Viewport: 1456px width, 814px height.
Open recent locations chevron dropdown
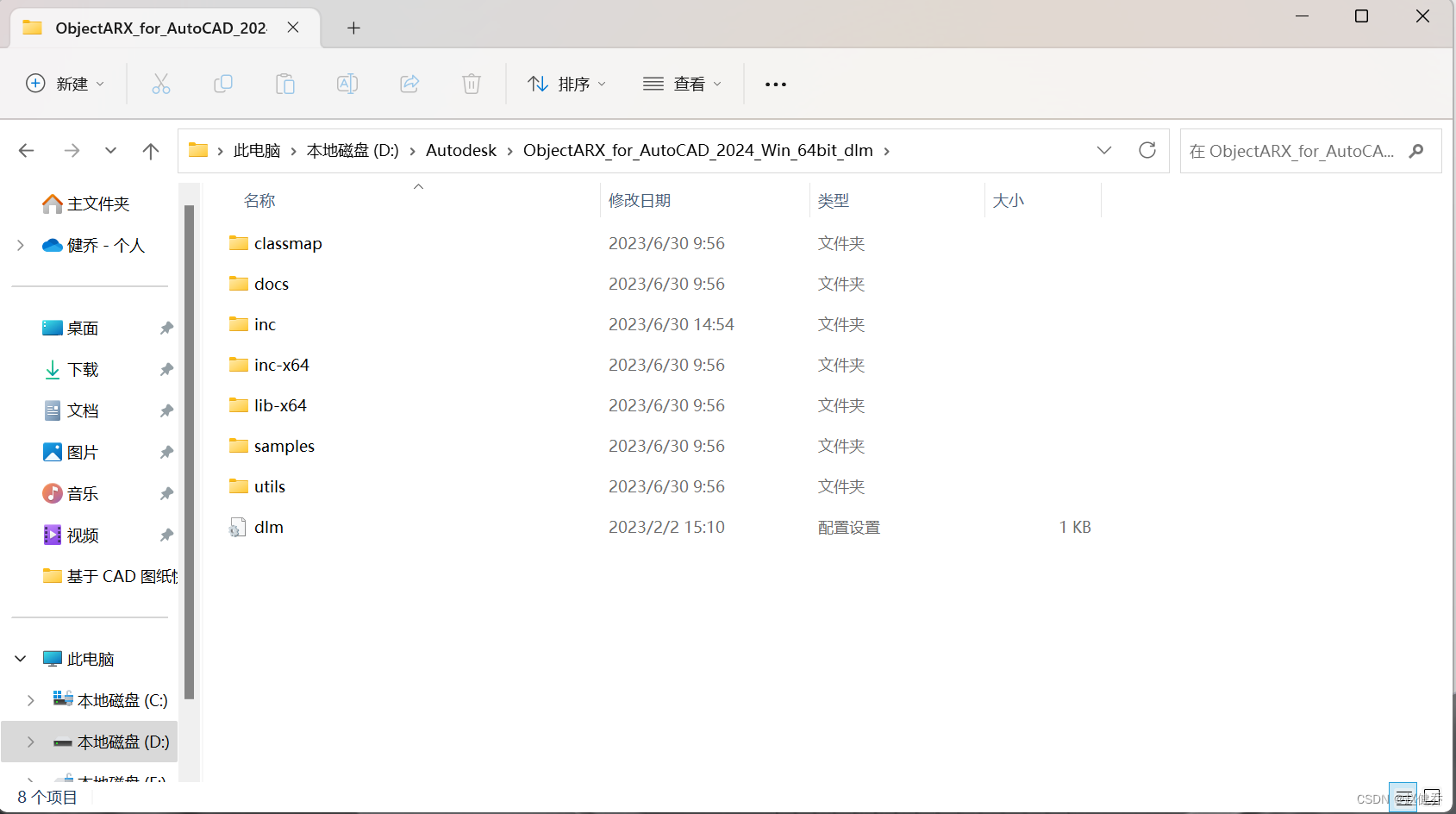[x=110, y=151]
